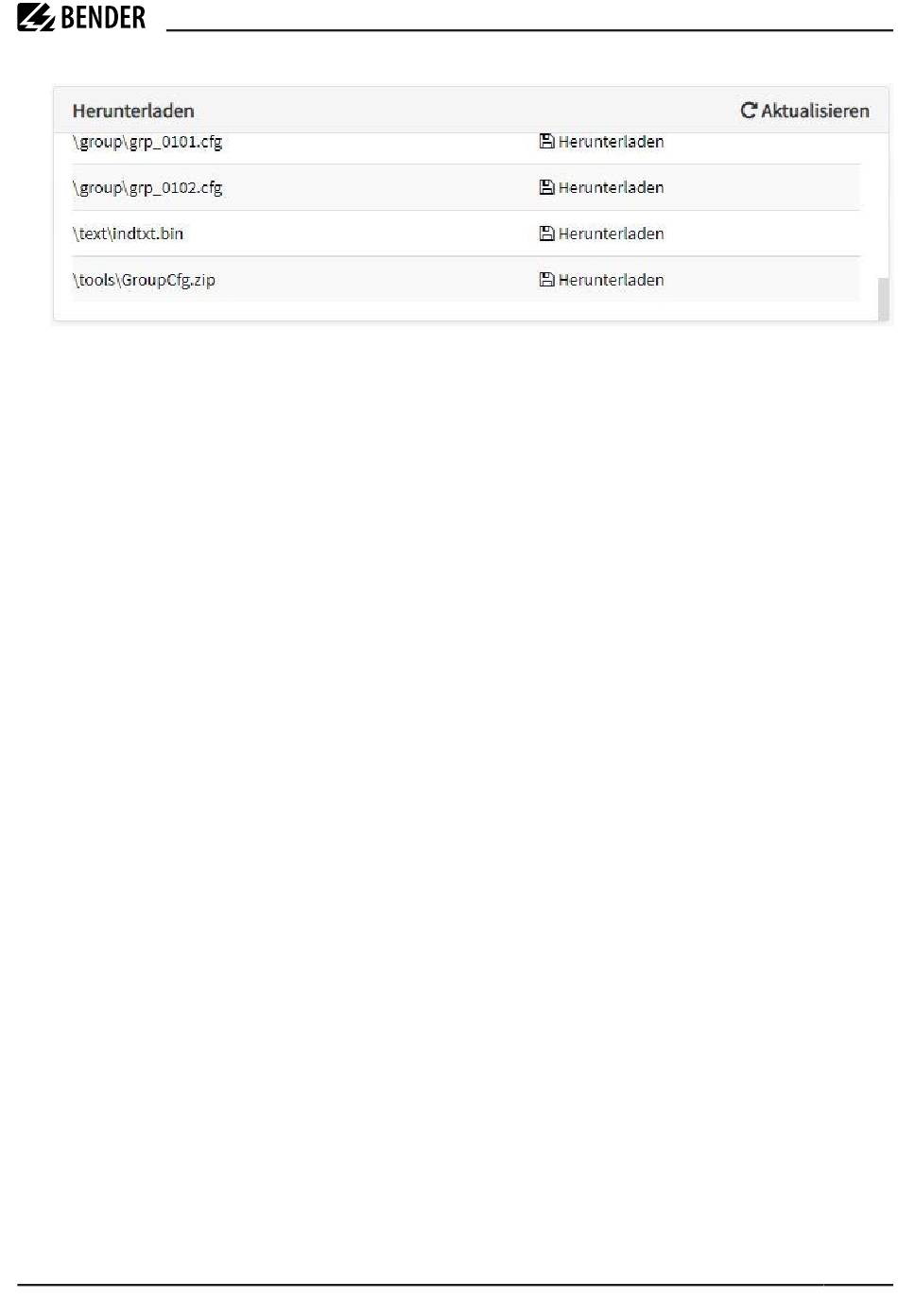This screenshot has width=898, height=1316.
Task: Click the BENDER brand name text
Action: tap(103, 18)
